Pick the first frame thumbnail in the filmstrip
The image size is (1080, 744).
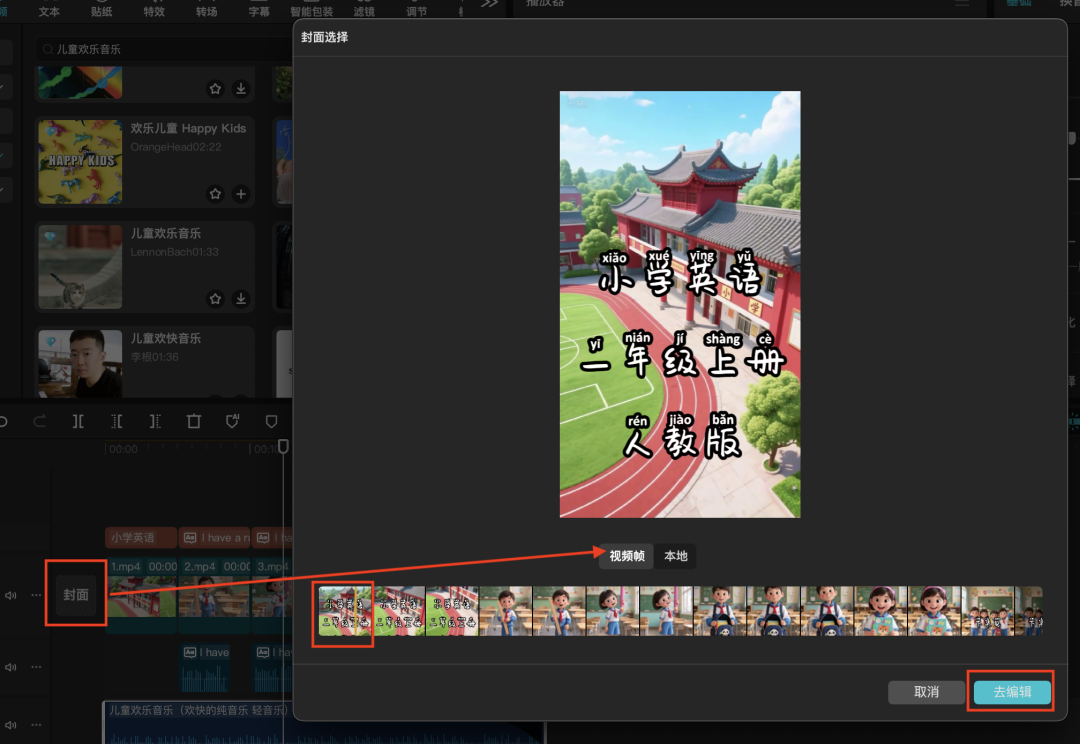[x=343, y=612]
